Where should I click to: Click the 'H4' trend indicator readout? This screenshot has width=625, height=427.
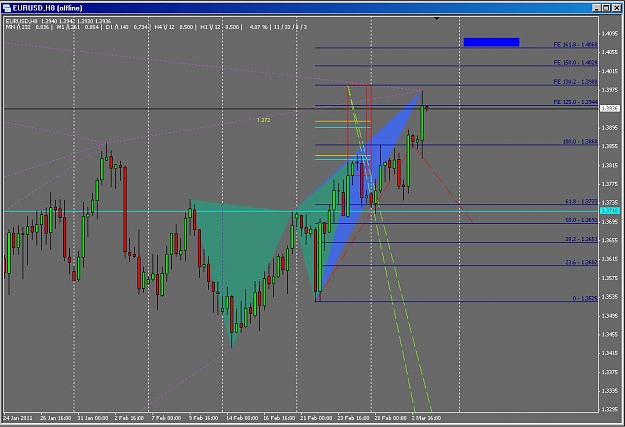[x=174, y=27]
